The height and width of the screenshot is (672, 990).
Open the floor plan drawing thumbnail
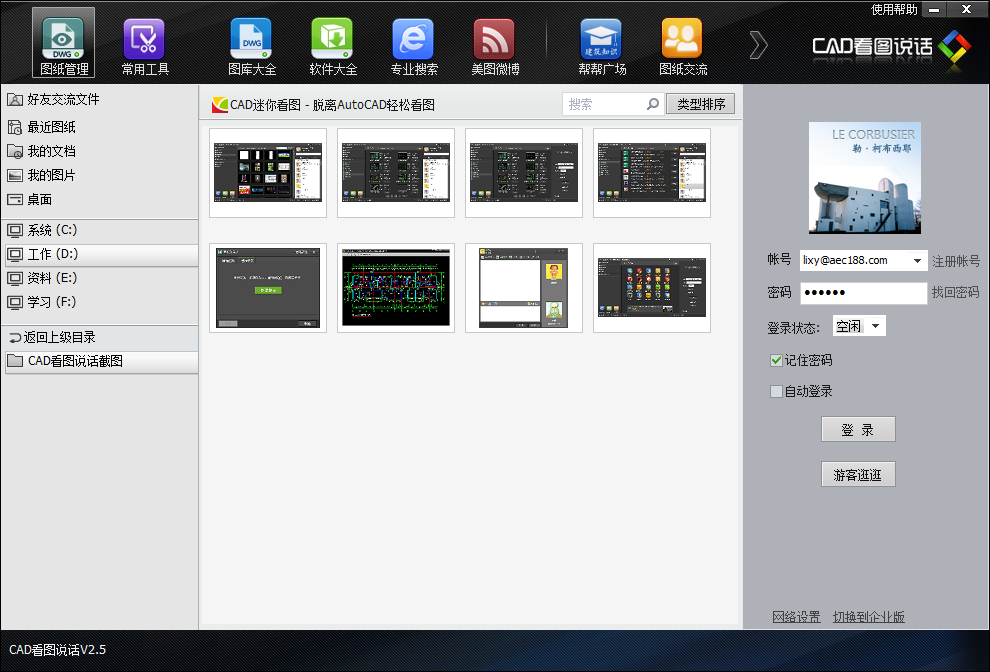click(x=395, y=288)
